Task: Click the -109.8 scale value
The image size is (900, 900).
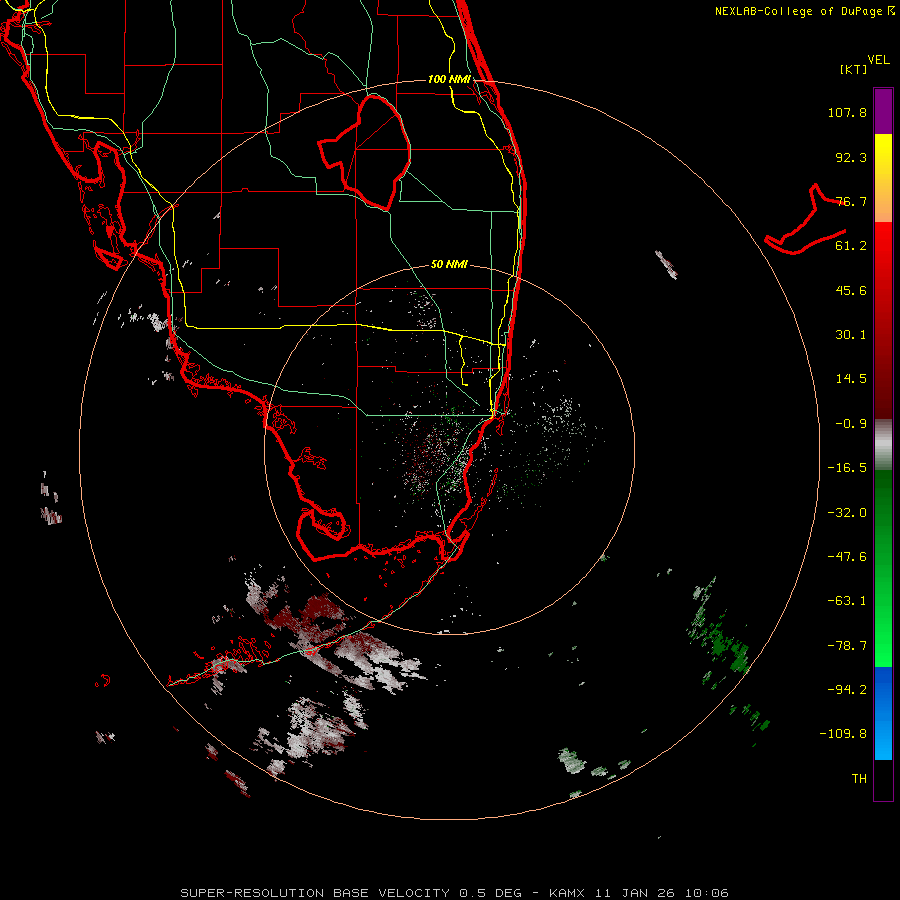Action: [x=843, y=734]
